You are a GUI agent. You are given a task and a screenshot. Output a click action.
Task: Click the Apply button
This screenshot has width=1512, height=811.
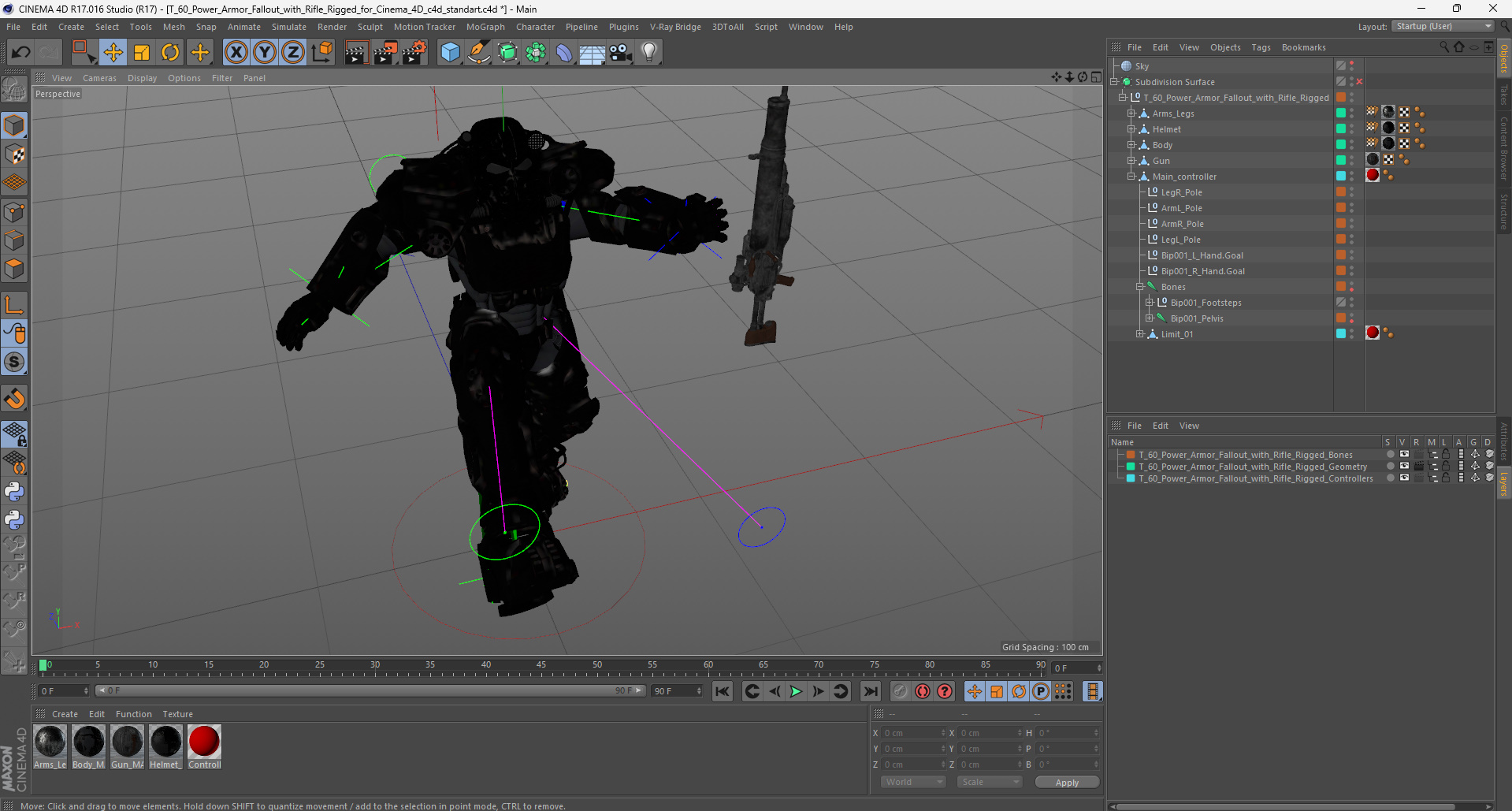1067,783
